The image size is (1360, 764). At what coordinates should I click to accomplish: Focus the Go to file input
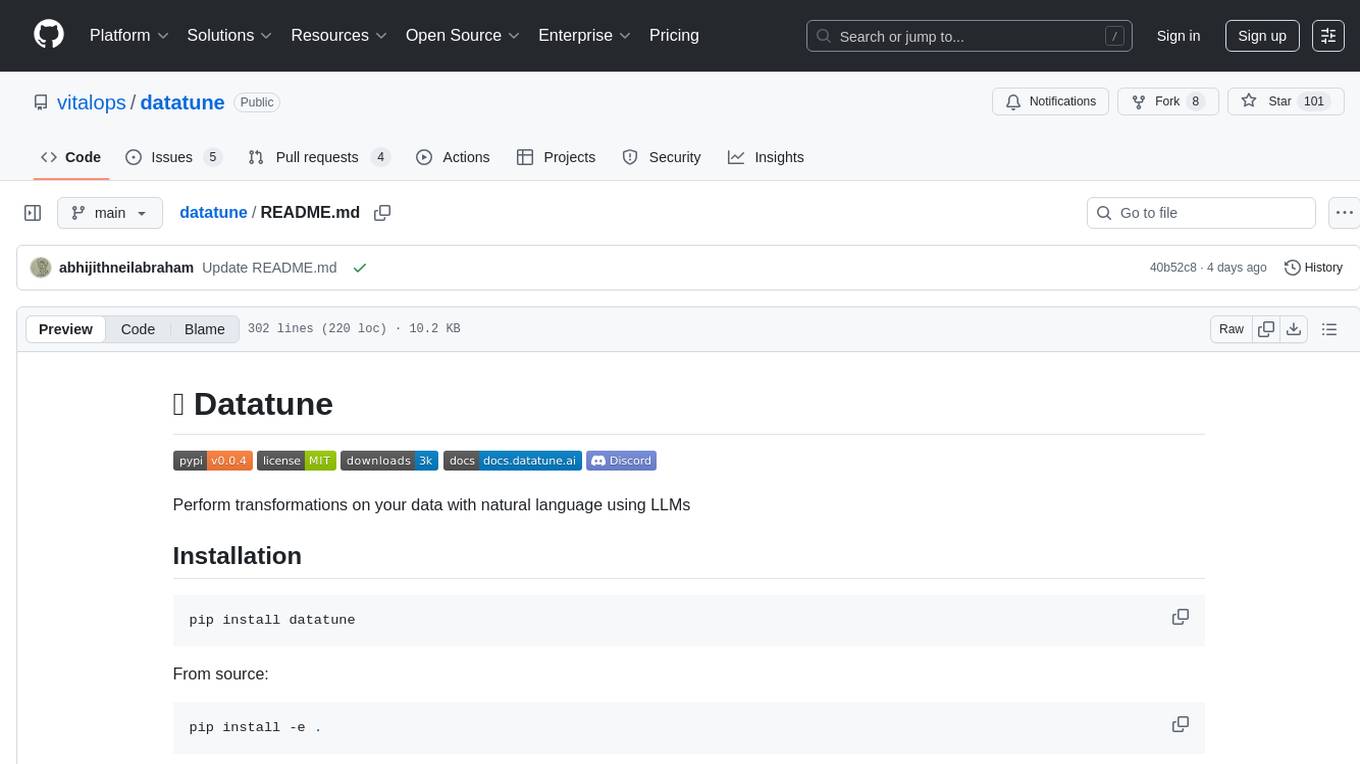1201,213
